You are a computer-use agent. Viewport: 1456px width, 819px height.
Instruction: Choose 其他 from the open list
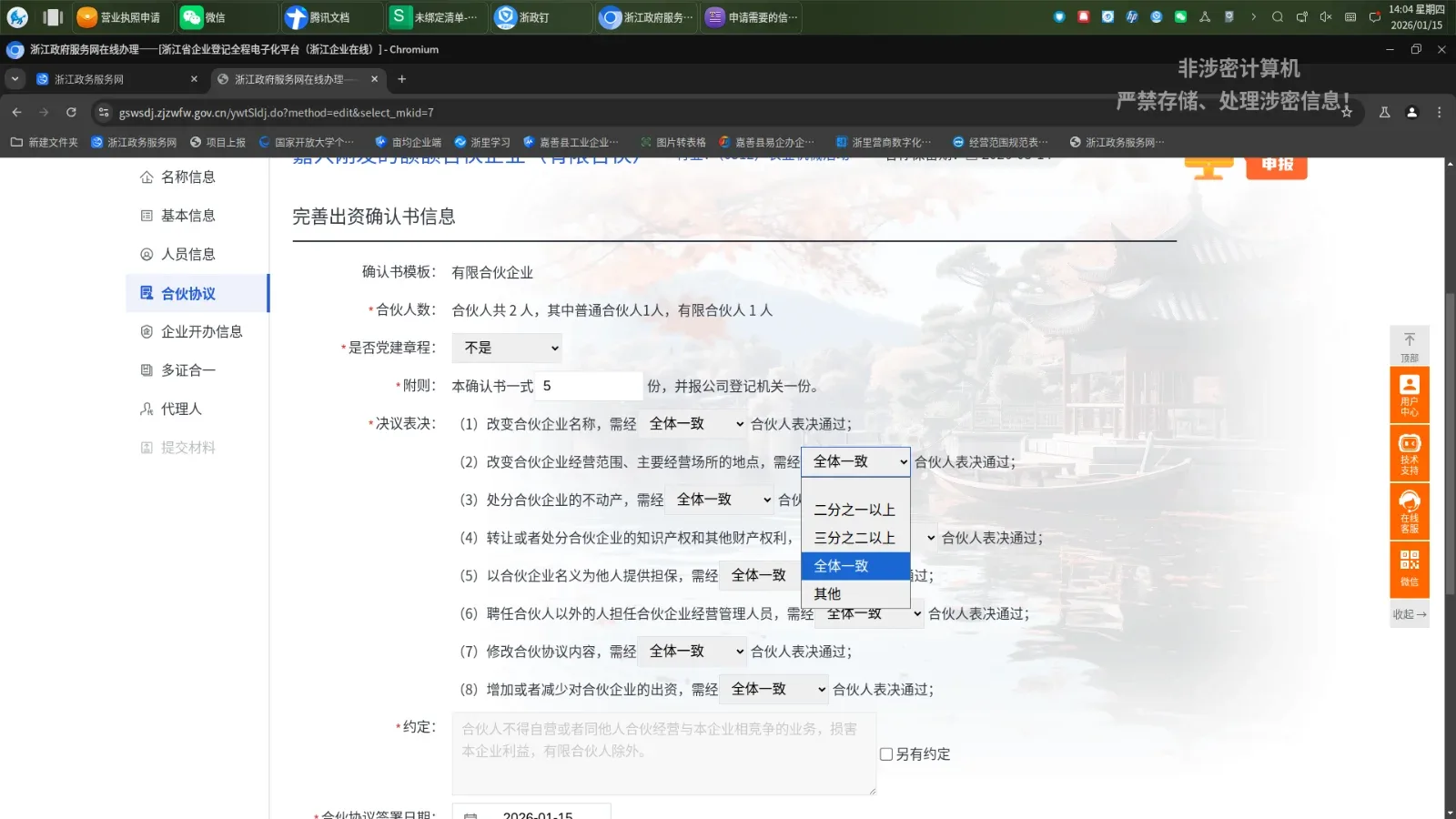[855, 594]
